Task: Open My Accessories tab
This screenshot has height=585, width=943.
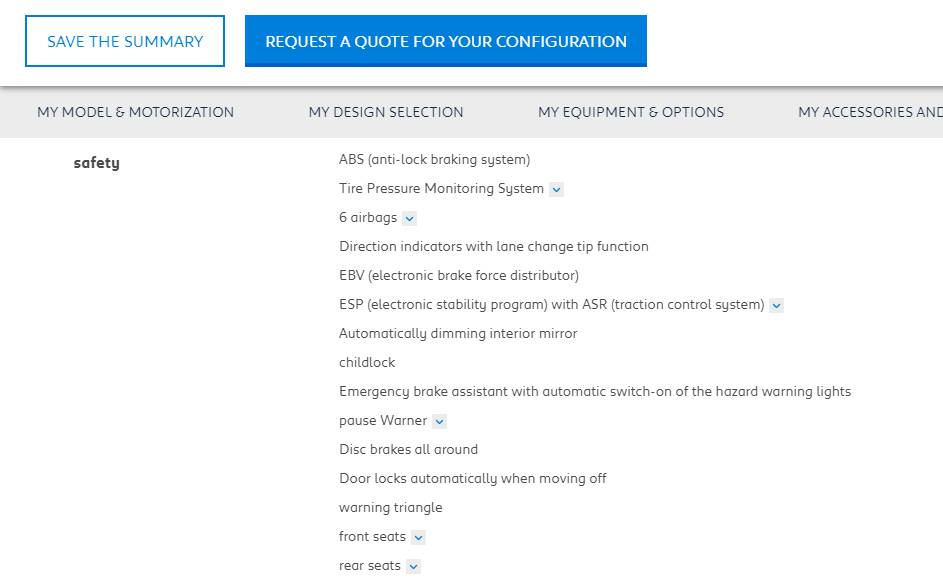Action: 870,112
